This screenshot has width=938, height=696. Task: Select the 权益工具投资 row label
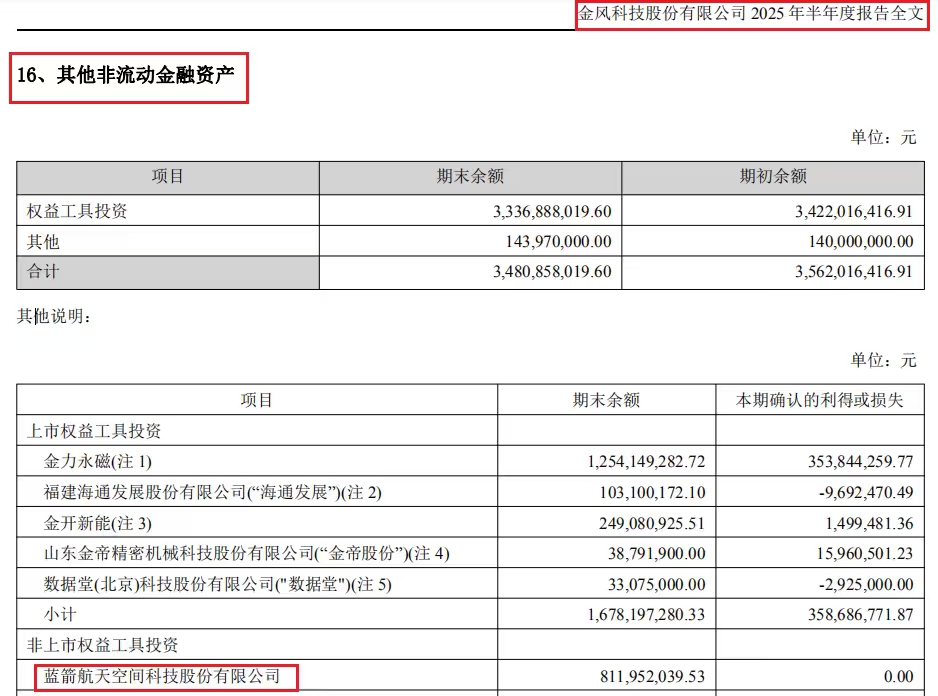tap(77, 211)
